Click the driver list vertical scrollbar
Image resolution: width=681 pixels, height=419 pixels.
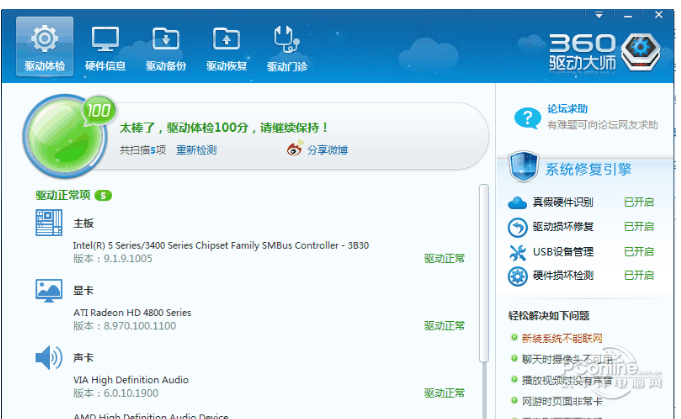point(484,274)
